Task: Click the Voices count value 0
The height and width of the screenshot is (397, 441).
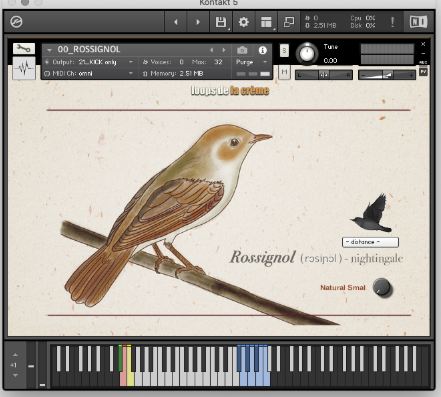Action: 181,62
